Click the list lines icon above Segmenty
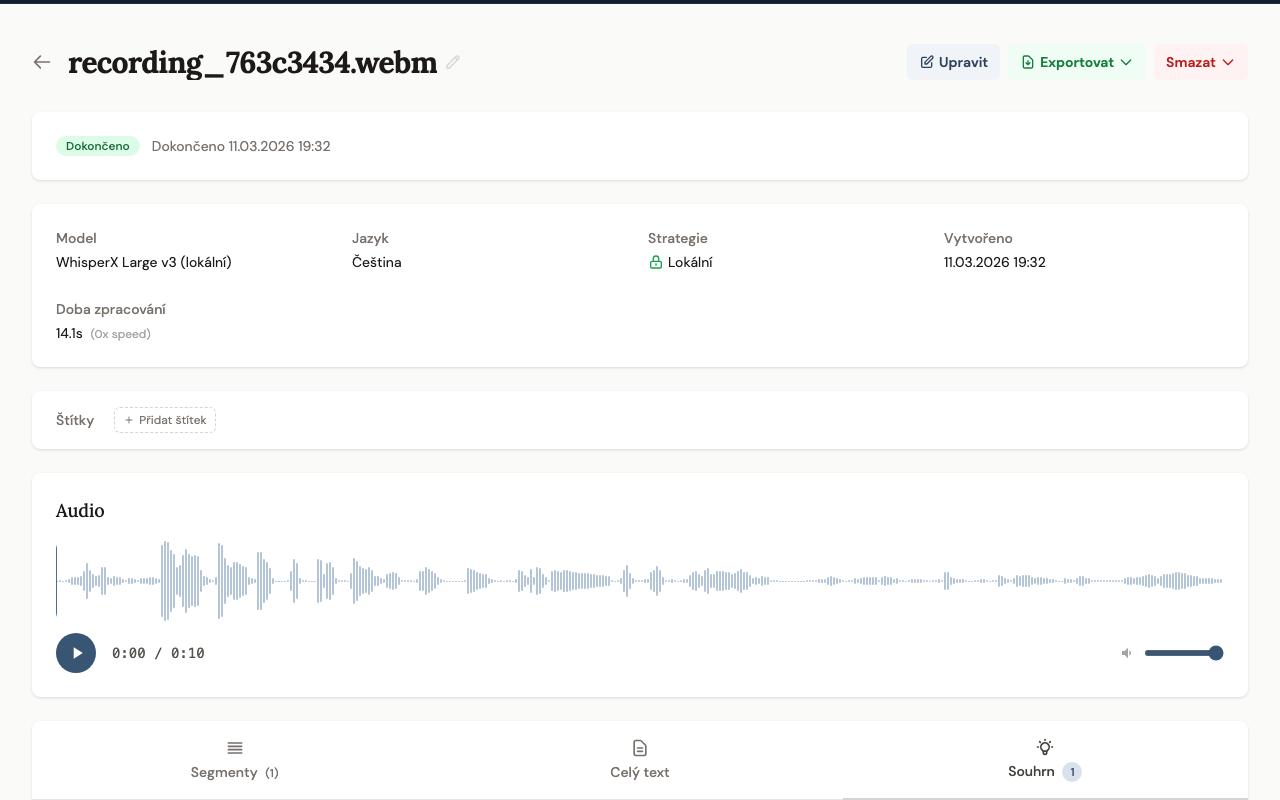The image size is (1280, 800). pyautogui.click(x=235, y=748)
